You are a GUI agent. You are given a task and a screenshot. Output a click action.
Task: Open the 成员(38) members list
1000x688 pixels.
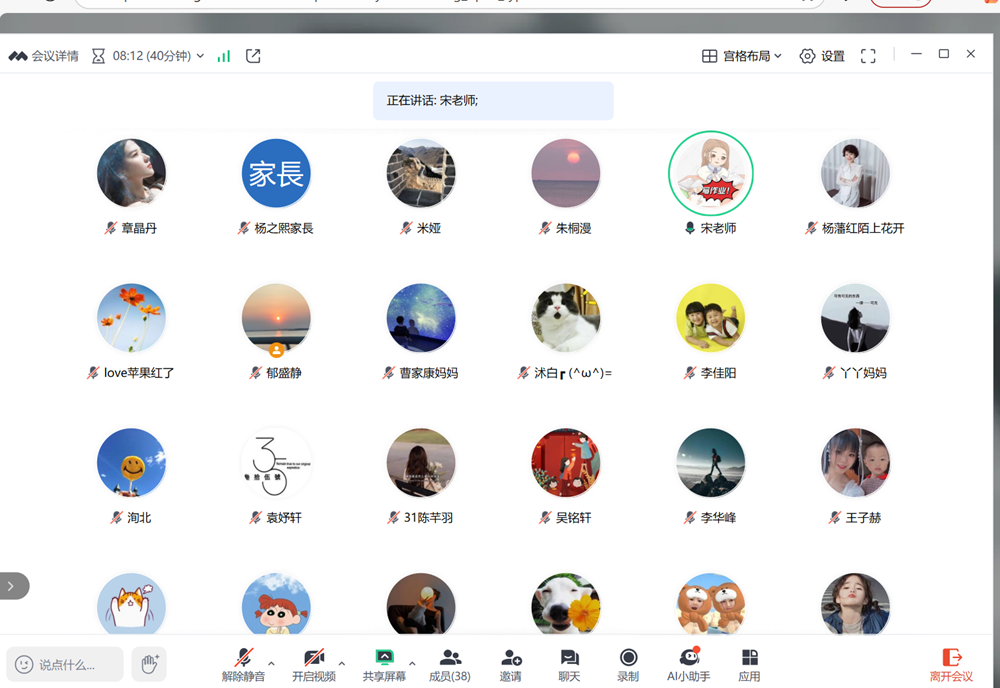click(450, 664)
